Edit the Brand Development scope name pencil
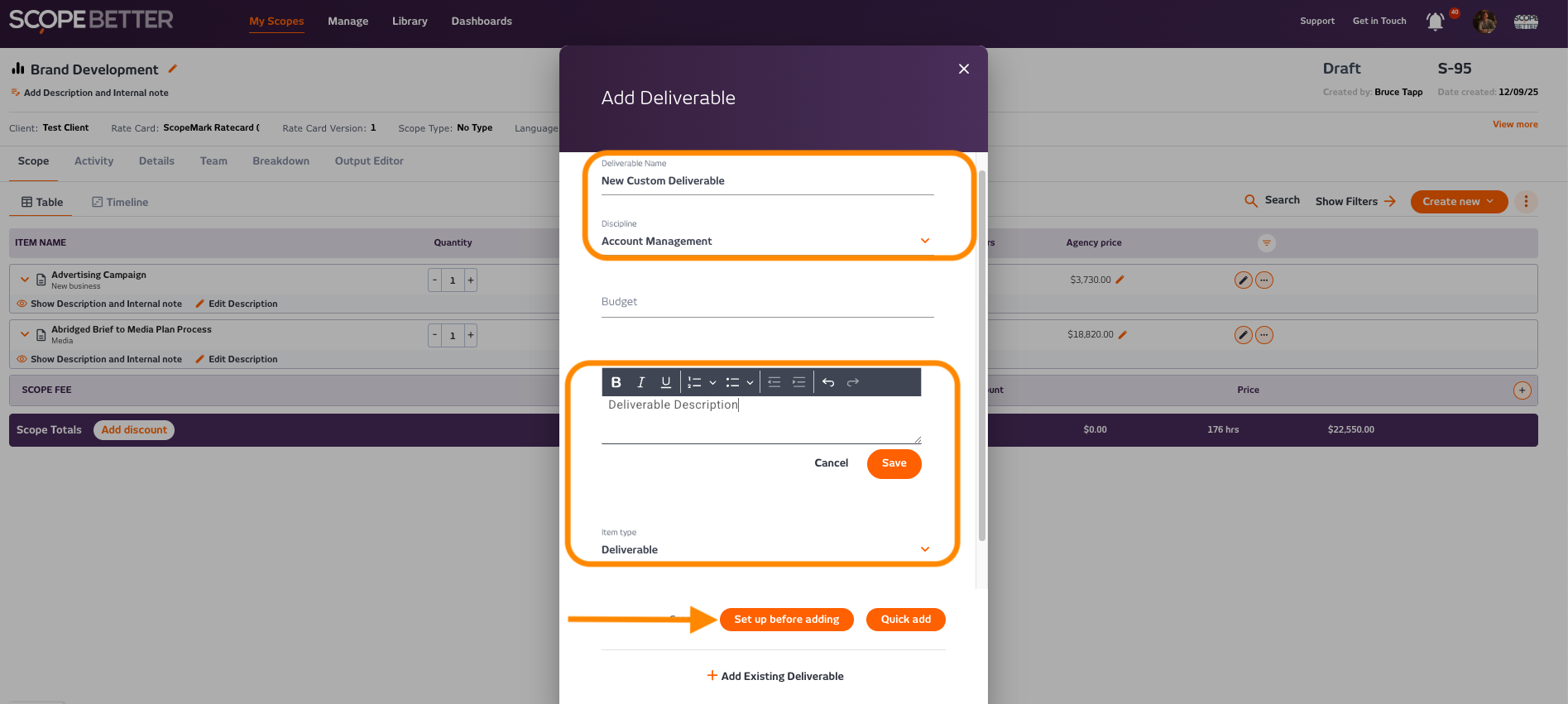This screenshot has width=1568, height=704. [x=173, y=69]
